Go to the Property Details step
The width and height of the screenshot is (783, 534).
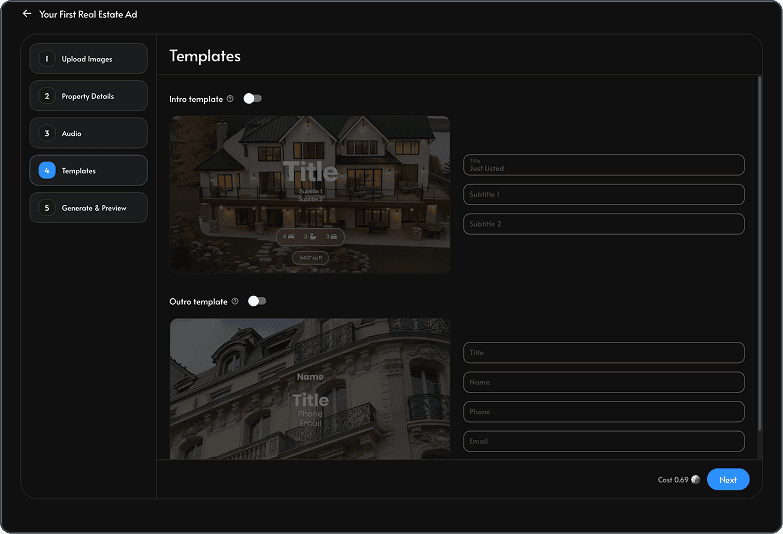click(x=88, y=96)
